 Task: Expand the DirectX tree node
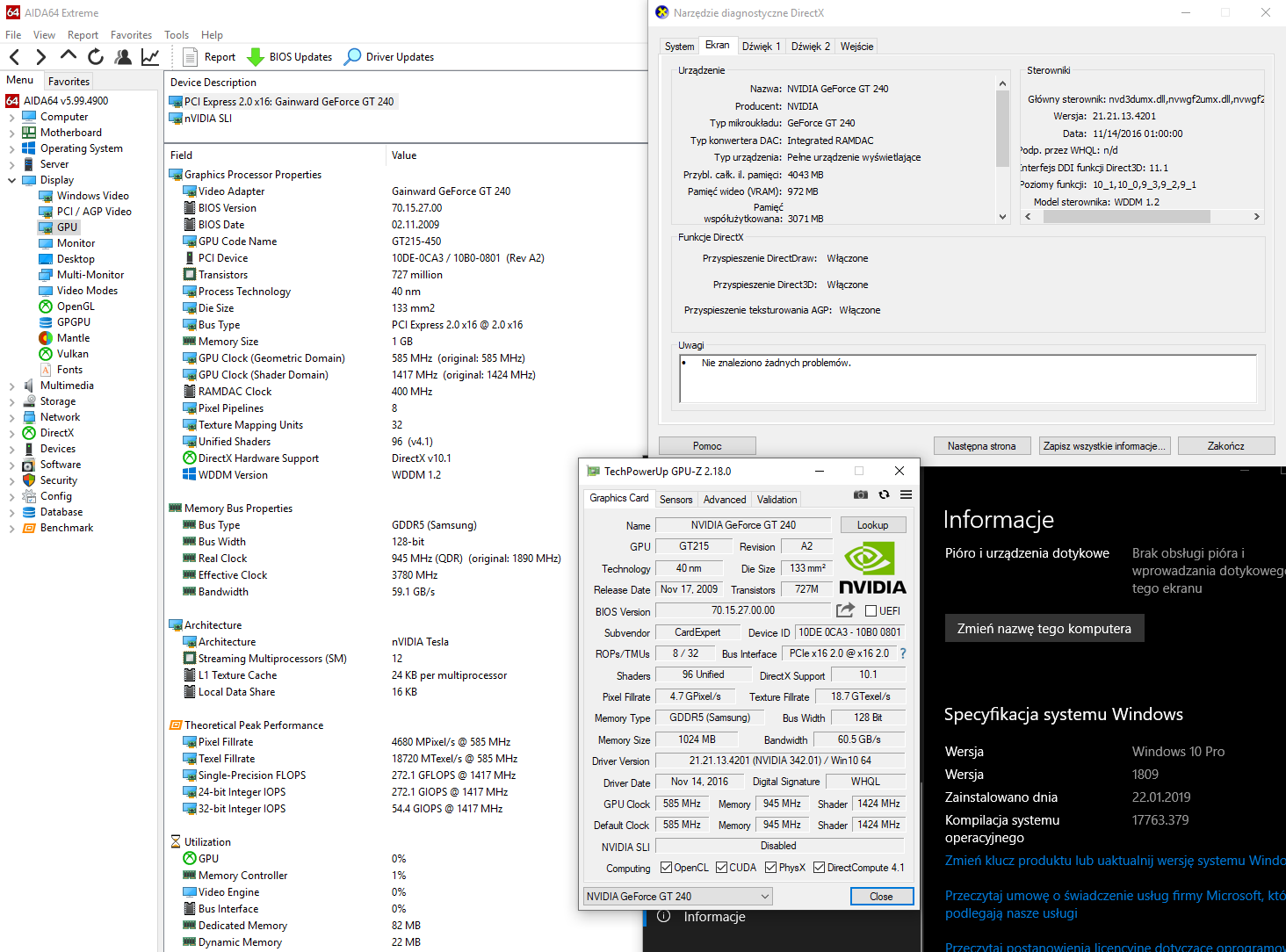[x=11, y=433]
